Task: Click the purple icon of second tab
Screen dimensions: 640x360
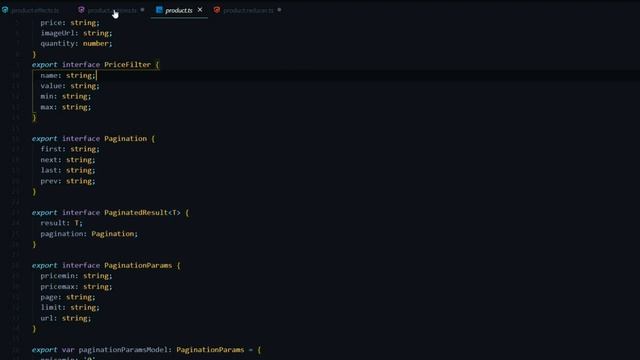Action: (x=81, y=10)
